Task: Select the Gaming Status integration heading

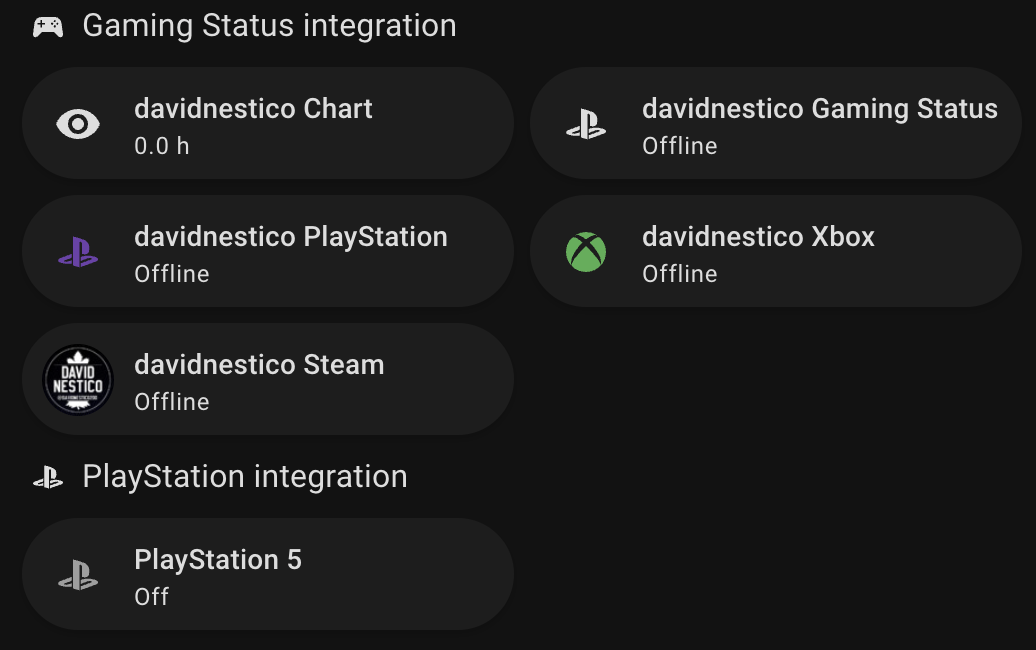Action: click(x=269, y=26)
